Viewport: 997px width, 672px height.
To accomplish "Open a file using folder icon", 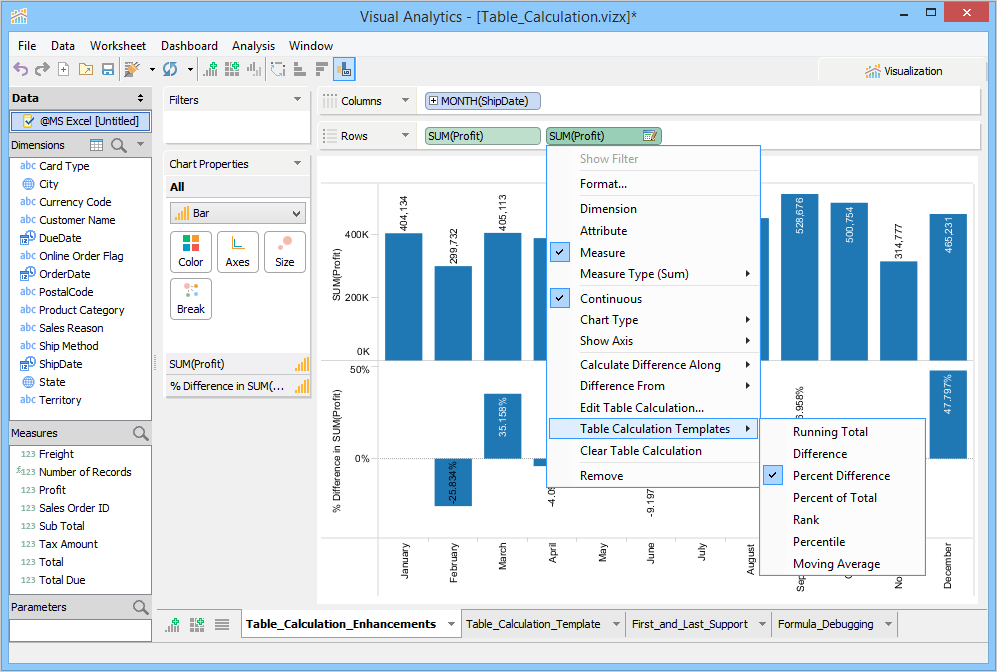I will [86, 69].
